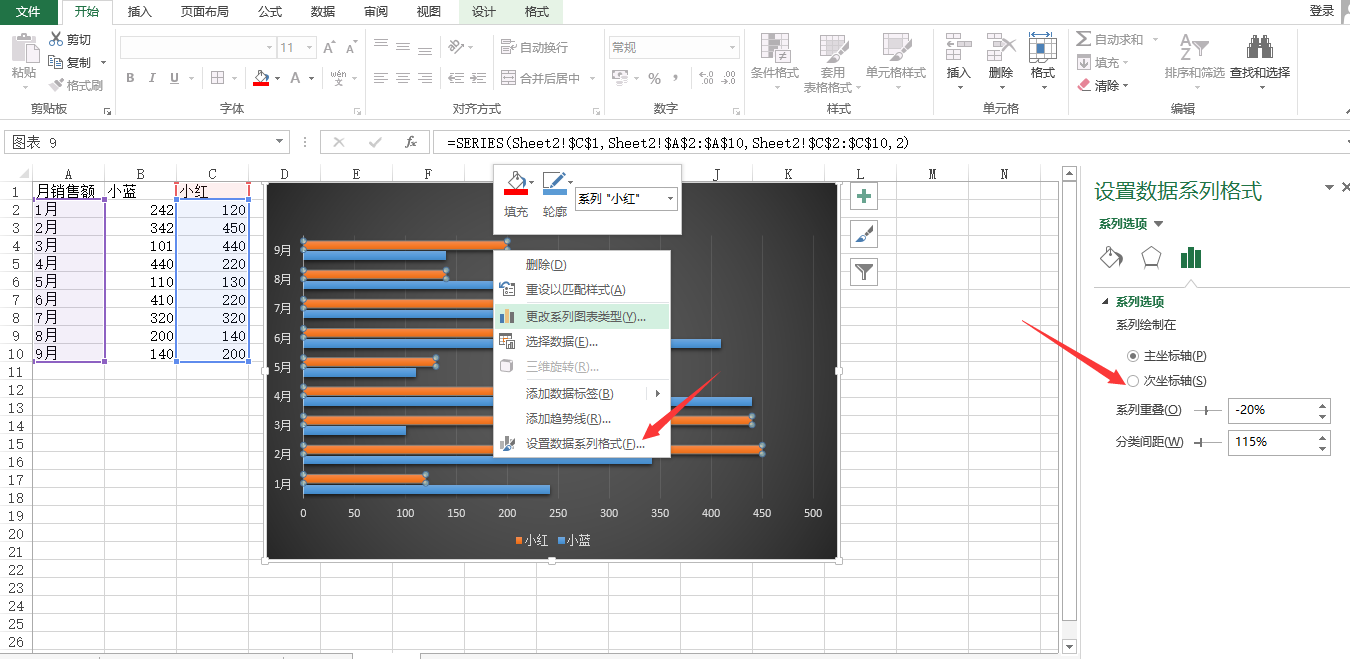Image resolution: width=1350 pixels, height=659 pixels.
Task: Click the mini toolbar Fill (填充) icon
Action: [x=515, y=184]
